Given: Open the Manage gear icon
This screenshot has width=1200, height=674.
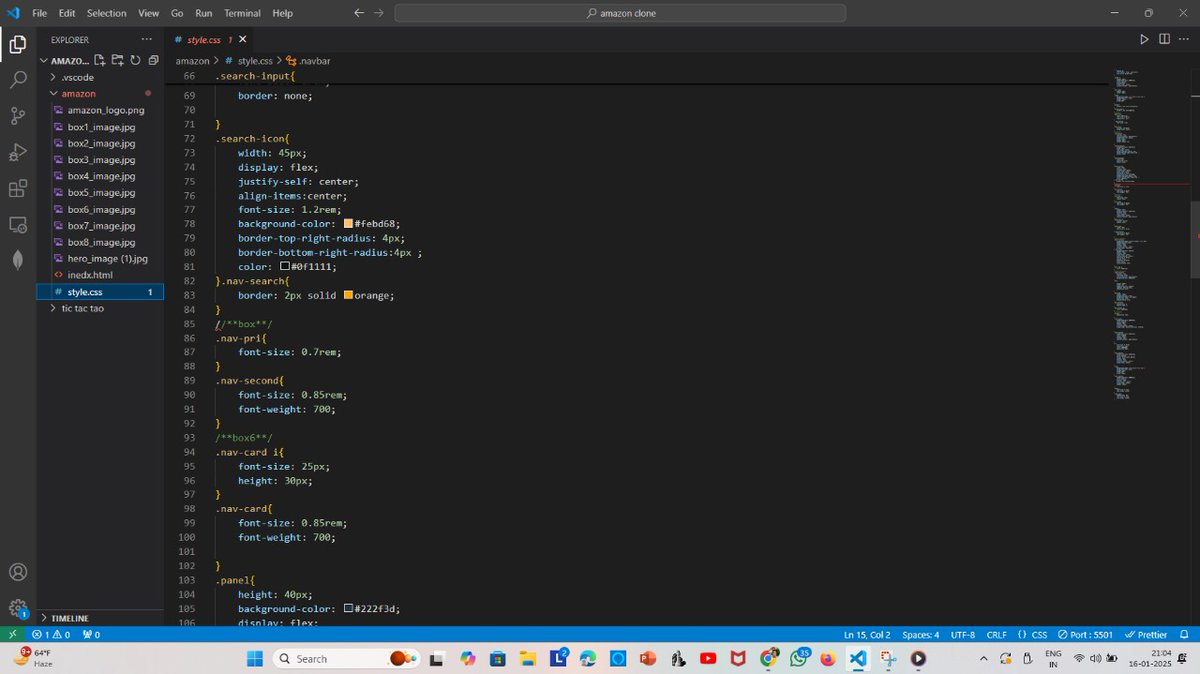Looking at the screenshot, I should (18, 608).
